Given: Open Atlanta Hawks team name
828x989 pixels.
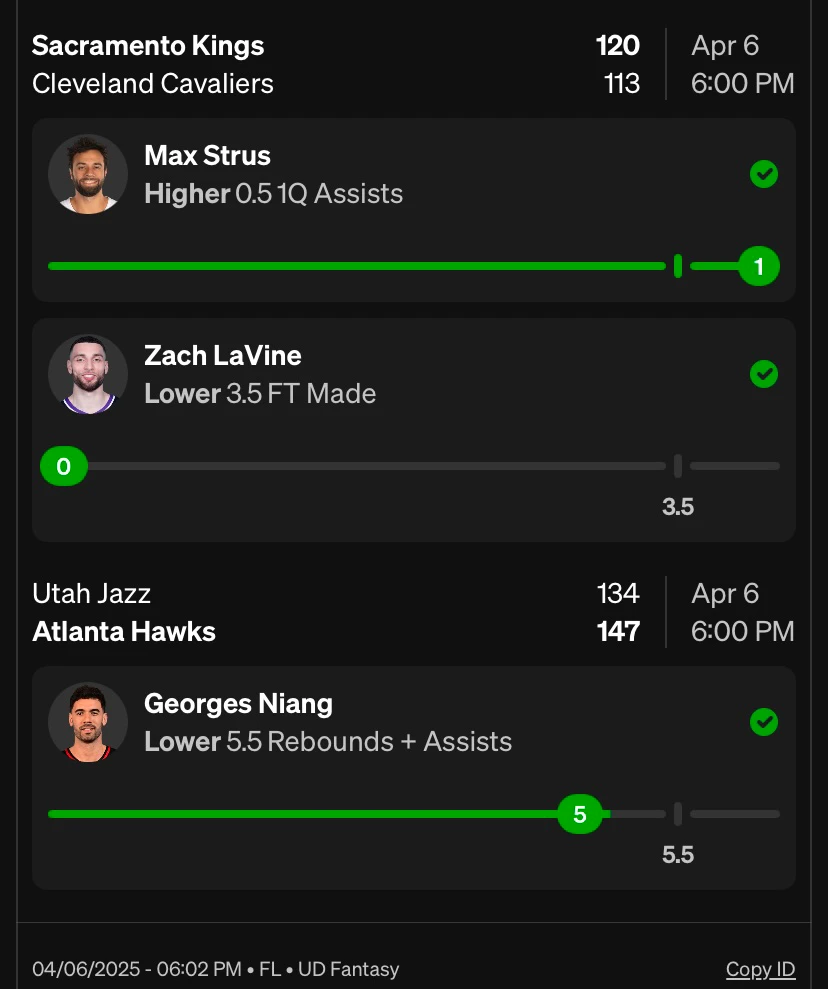Looking at the screenshot, I should 124,632.
